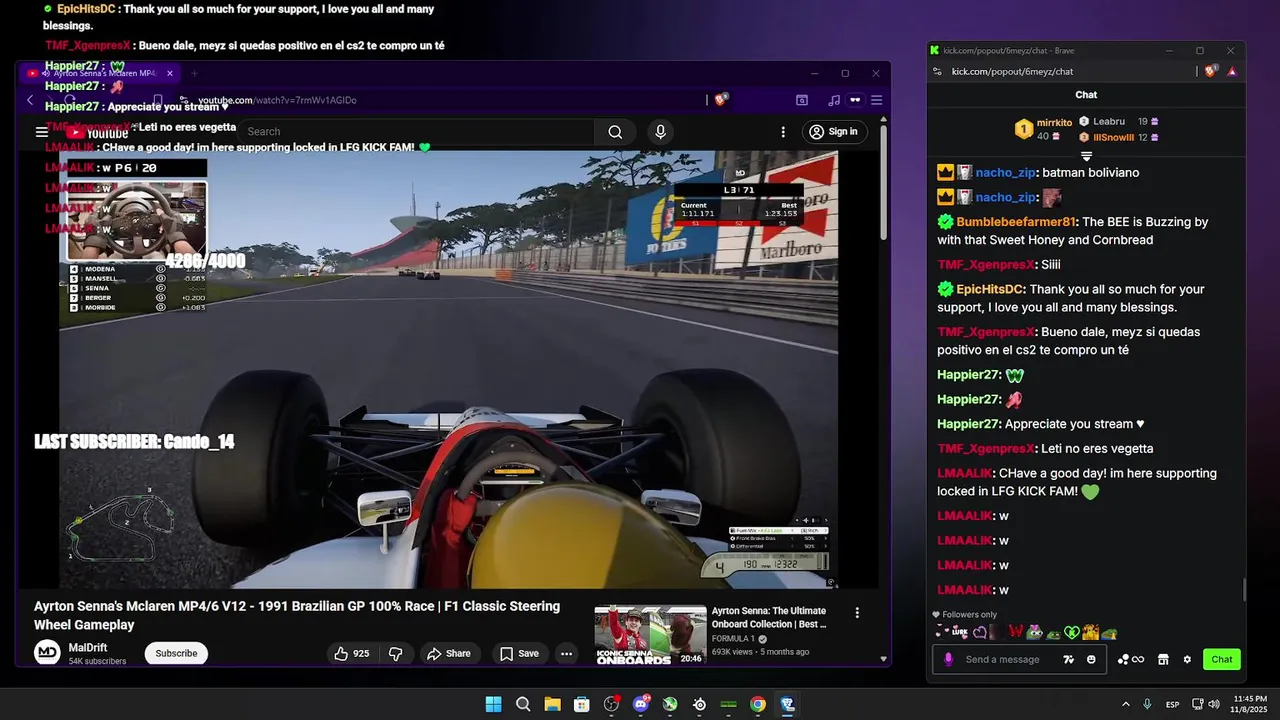Open Kick chat settings gear

pyautogui.click(x=1187, y=659)
